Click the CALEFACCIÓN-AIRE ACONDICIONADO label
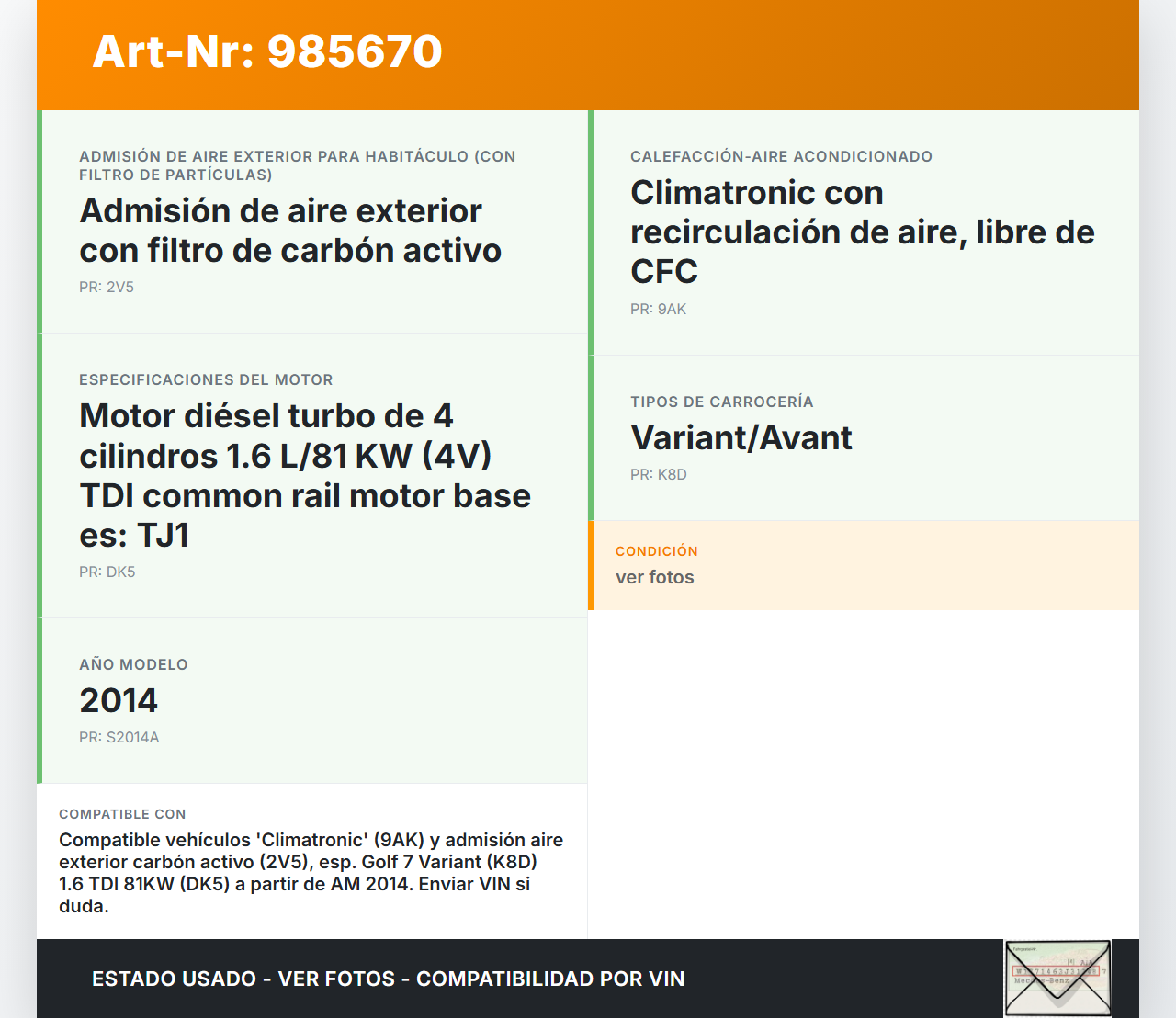This screenshot has width=1176, height=1019. pos(781,156)
